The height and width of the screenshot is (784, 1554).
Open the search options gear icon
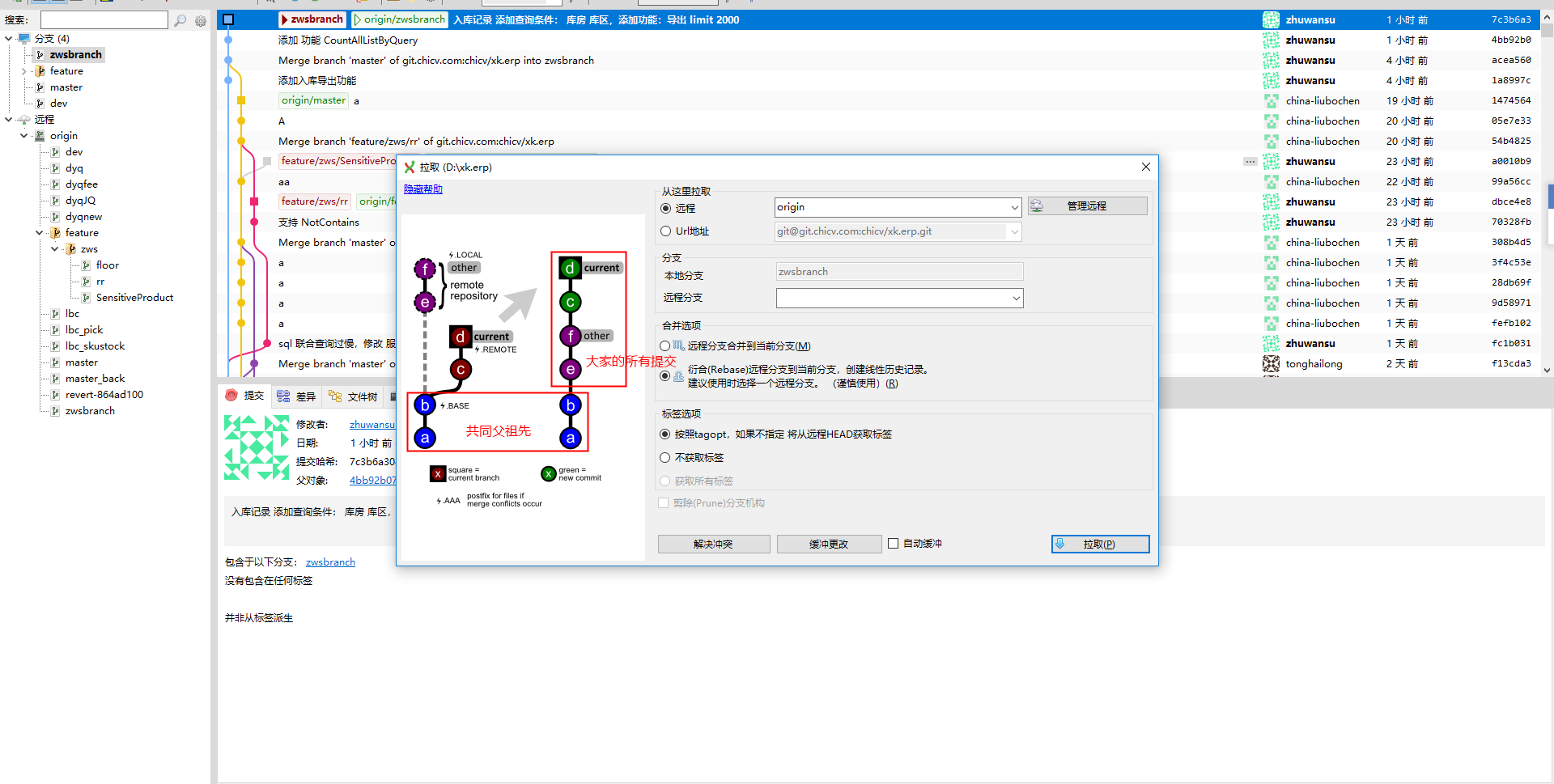point(201,20)
